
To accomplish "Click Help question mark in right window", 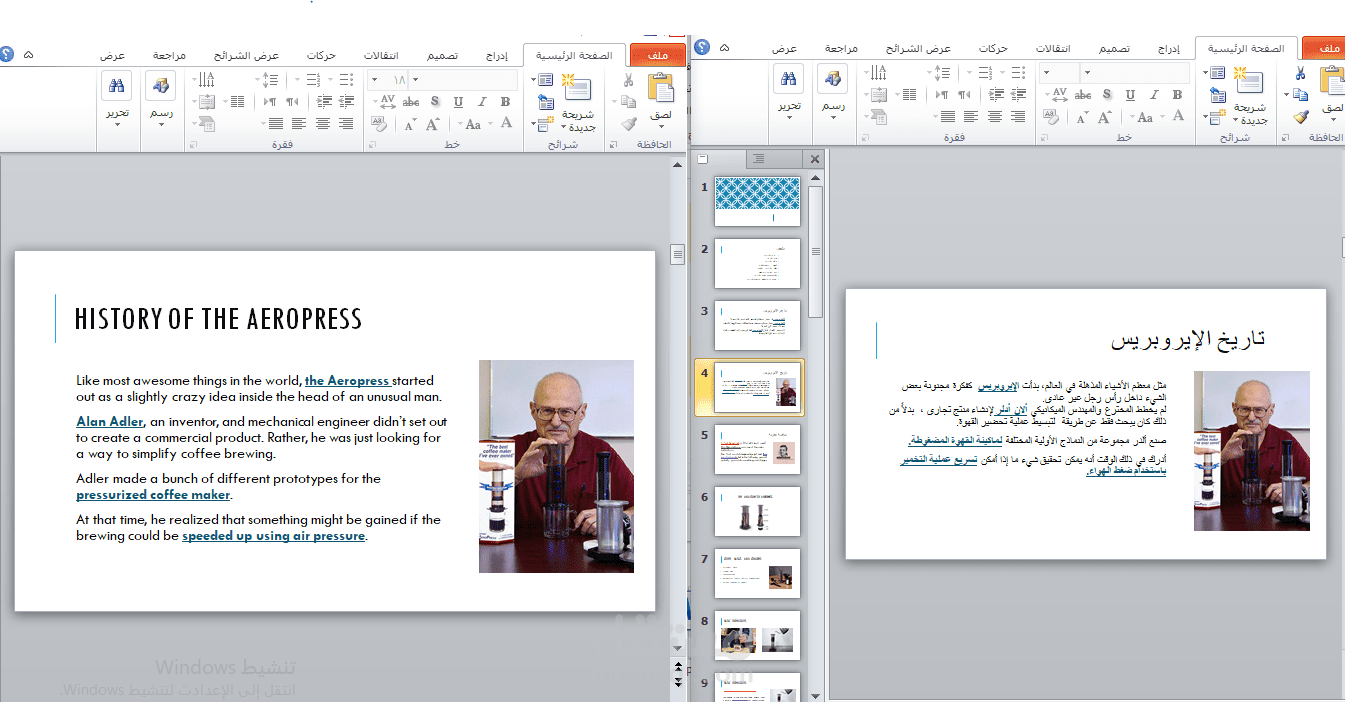I will coord(702,48).
